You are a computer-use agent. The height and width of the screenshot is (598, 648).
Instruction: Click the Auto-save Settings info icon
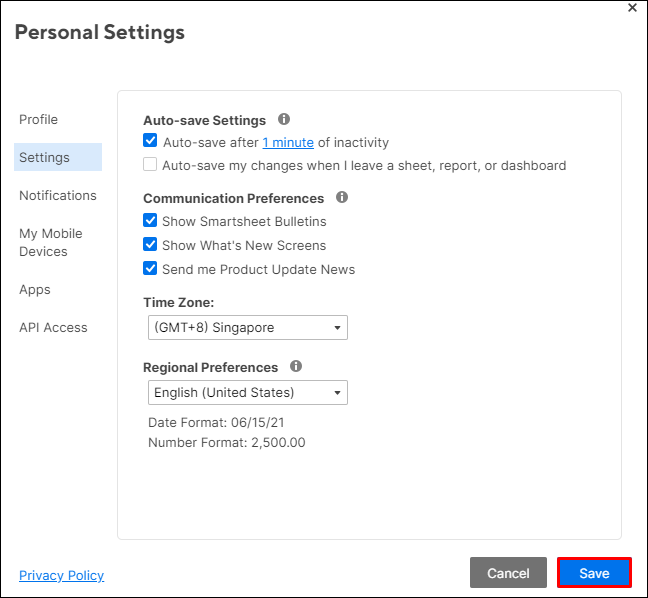tap(284, 119)
